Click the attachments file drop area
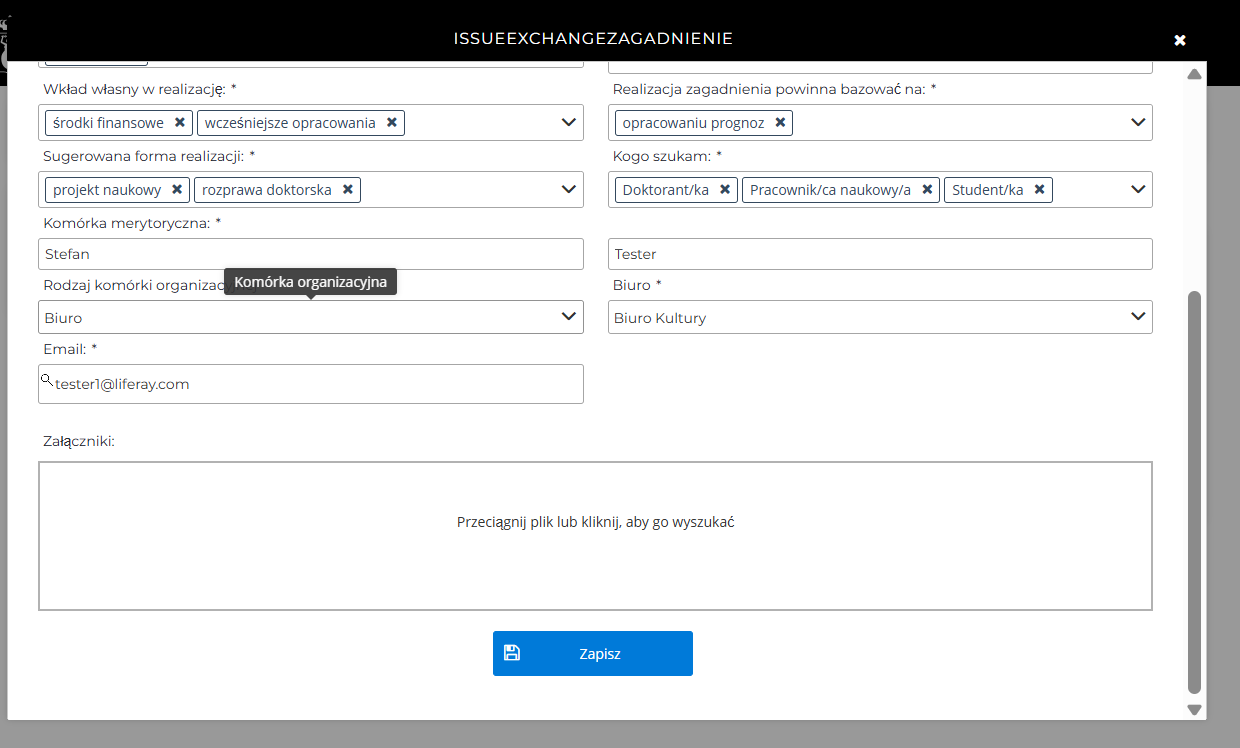Screen dimensions: 1240x748 tap(595, 536)
